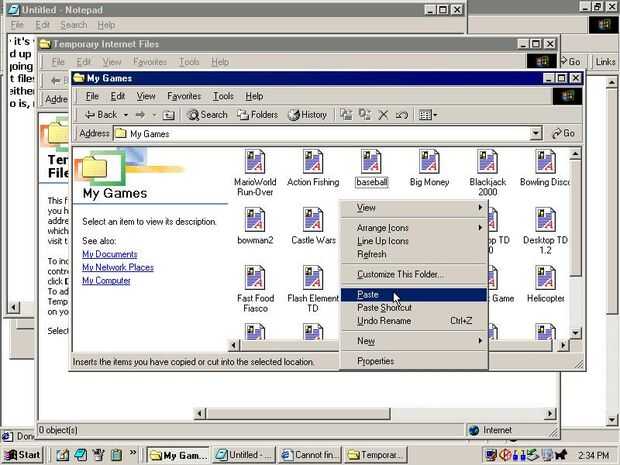Screen dimensions: 620x465
Task: Click the Forward arrow in My Games toolbar
Action: [140, 115]
